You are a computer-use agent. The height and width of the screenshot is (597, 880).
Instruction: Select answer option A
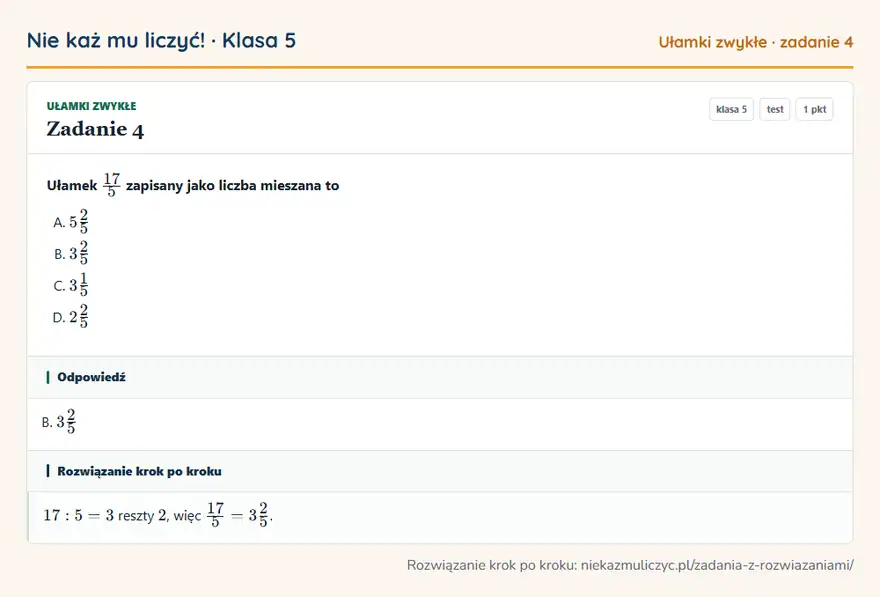[71, 222]
